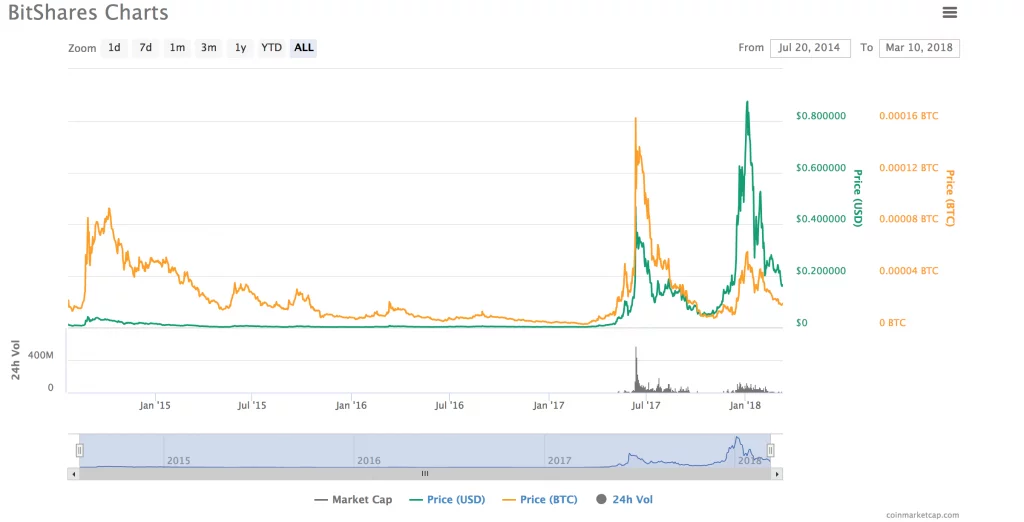Click the 0.00004 BTC axis label
1024x522 pixels.
(908, 271)
